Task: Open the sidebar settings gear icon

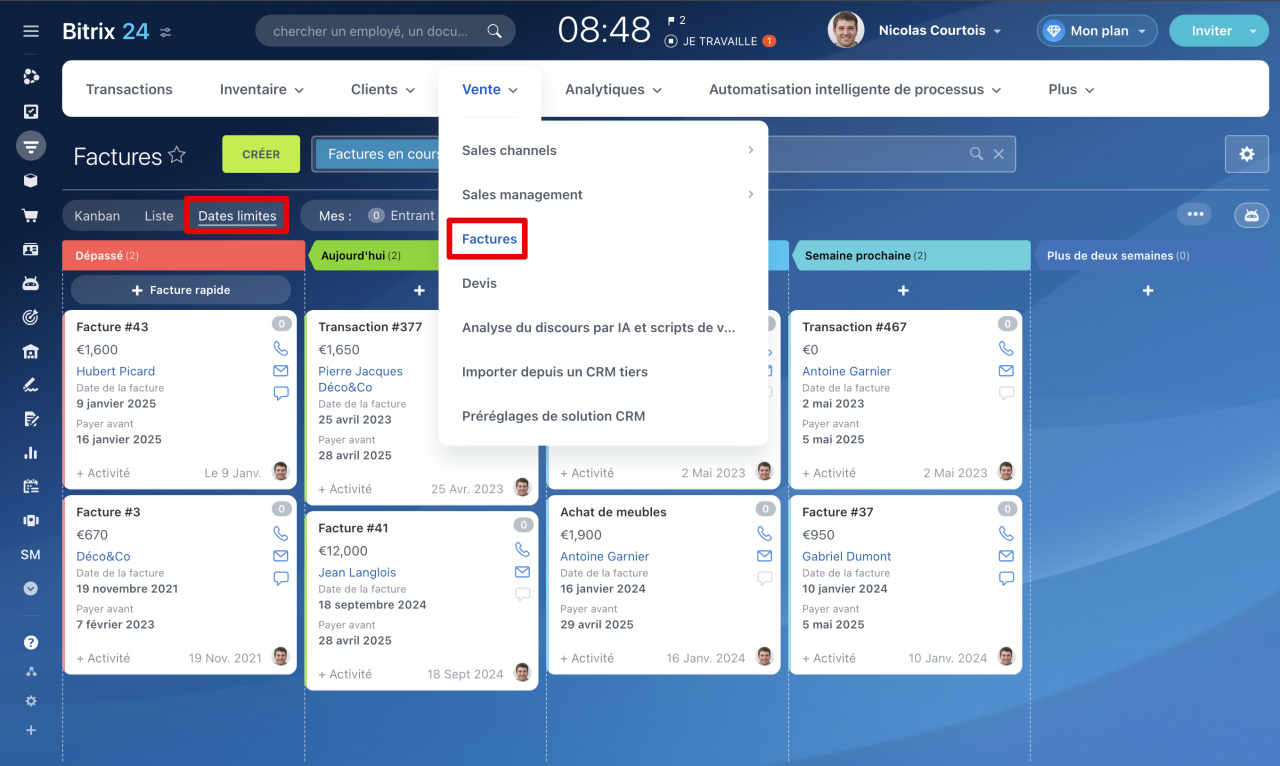Action: pyautogui.click(x=31, y=701)
